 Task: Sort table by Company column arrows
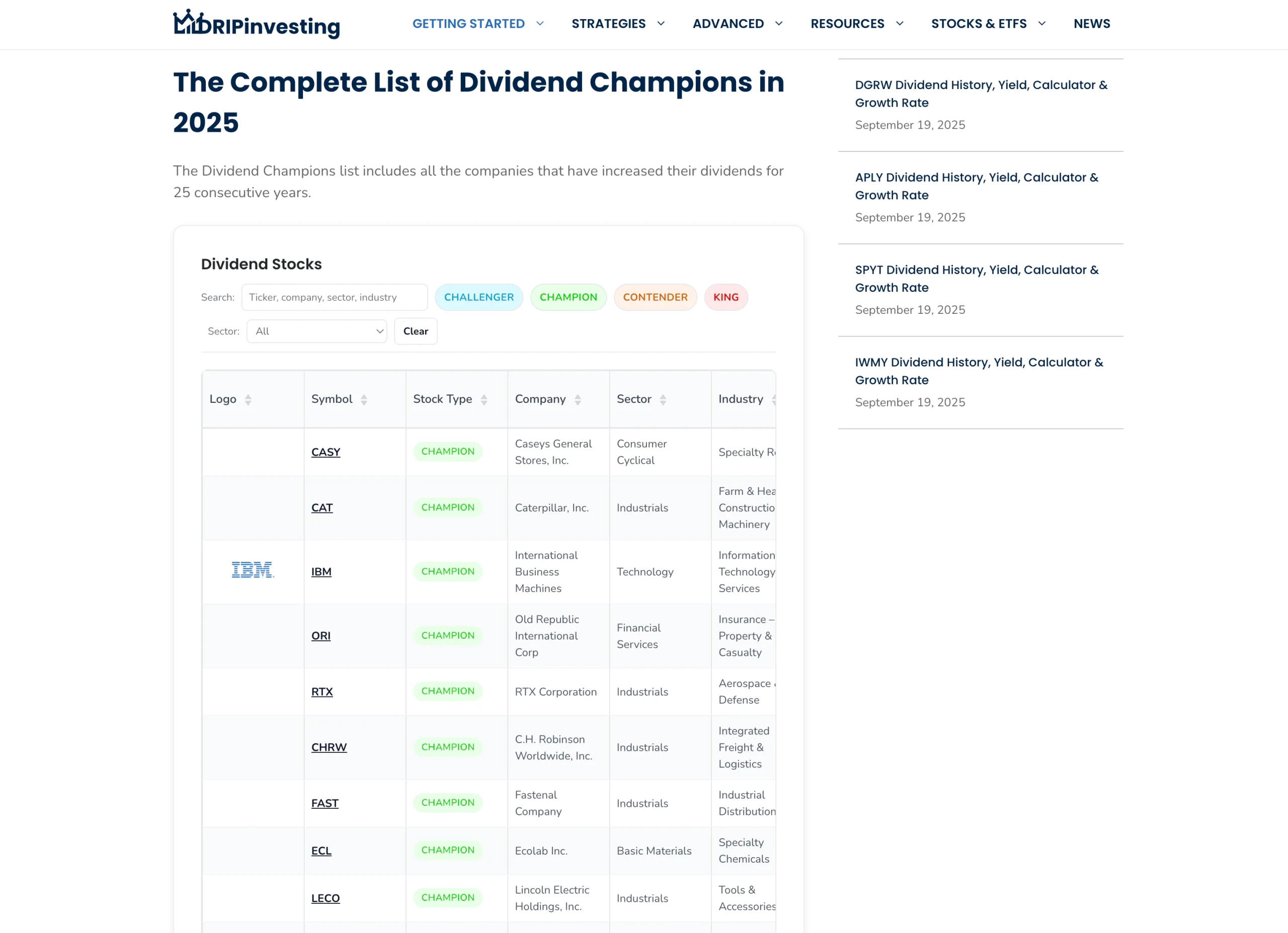(578, 400)
